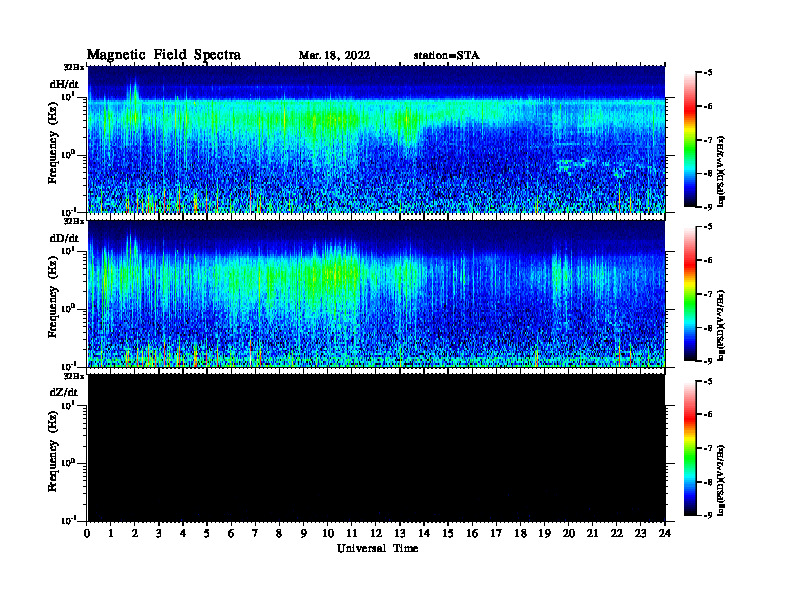The image size is (792, 612).
Task: Click the "-8" value on dD/dt color bar
Action: [x=708, y=328]
